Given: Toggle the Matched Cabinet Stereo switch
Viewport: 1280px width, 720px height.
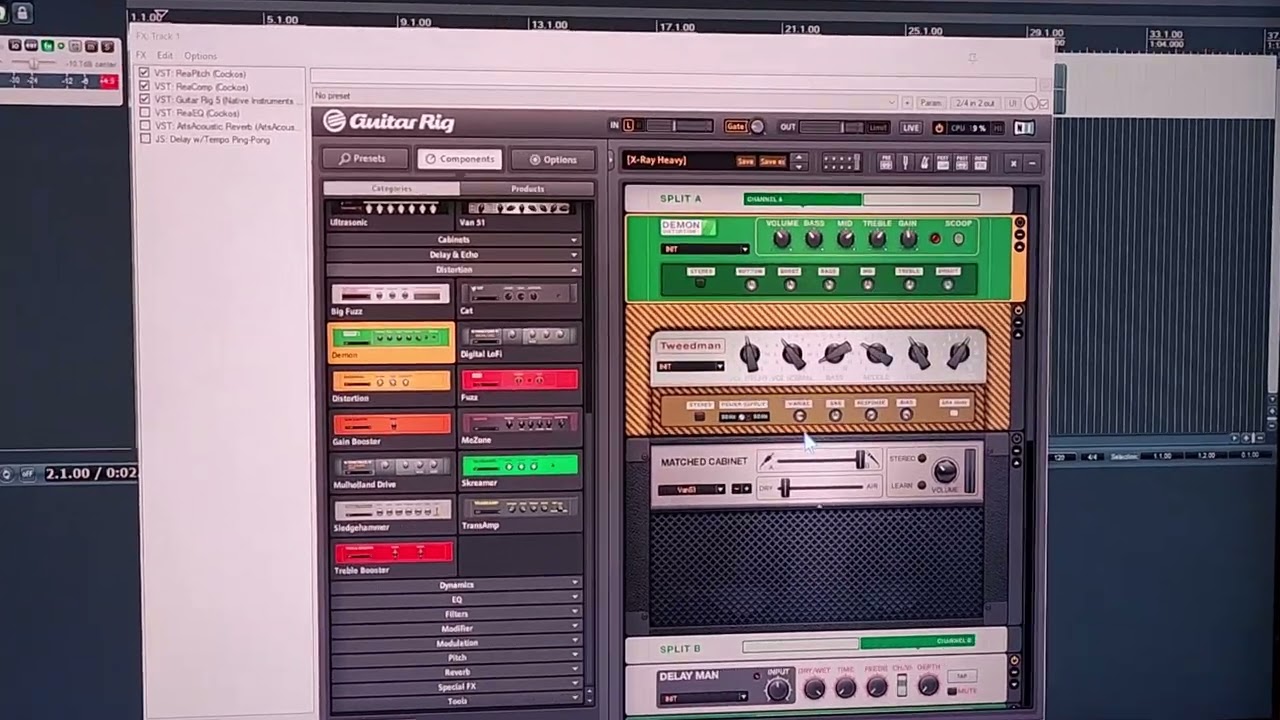Looking at the screenshot, I should coord(921,460).
